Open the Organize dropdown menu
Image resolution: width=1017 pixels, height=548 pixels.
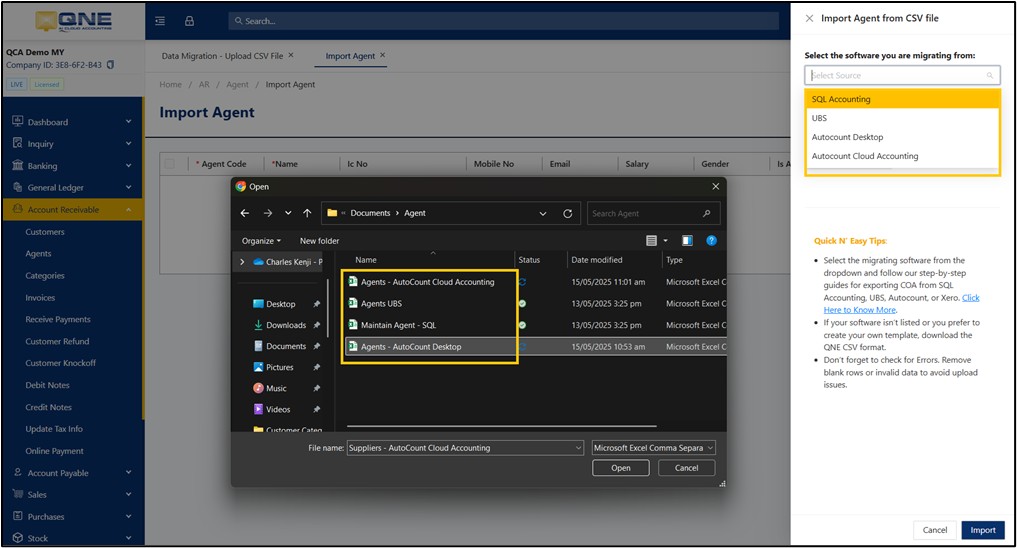261,241
